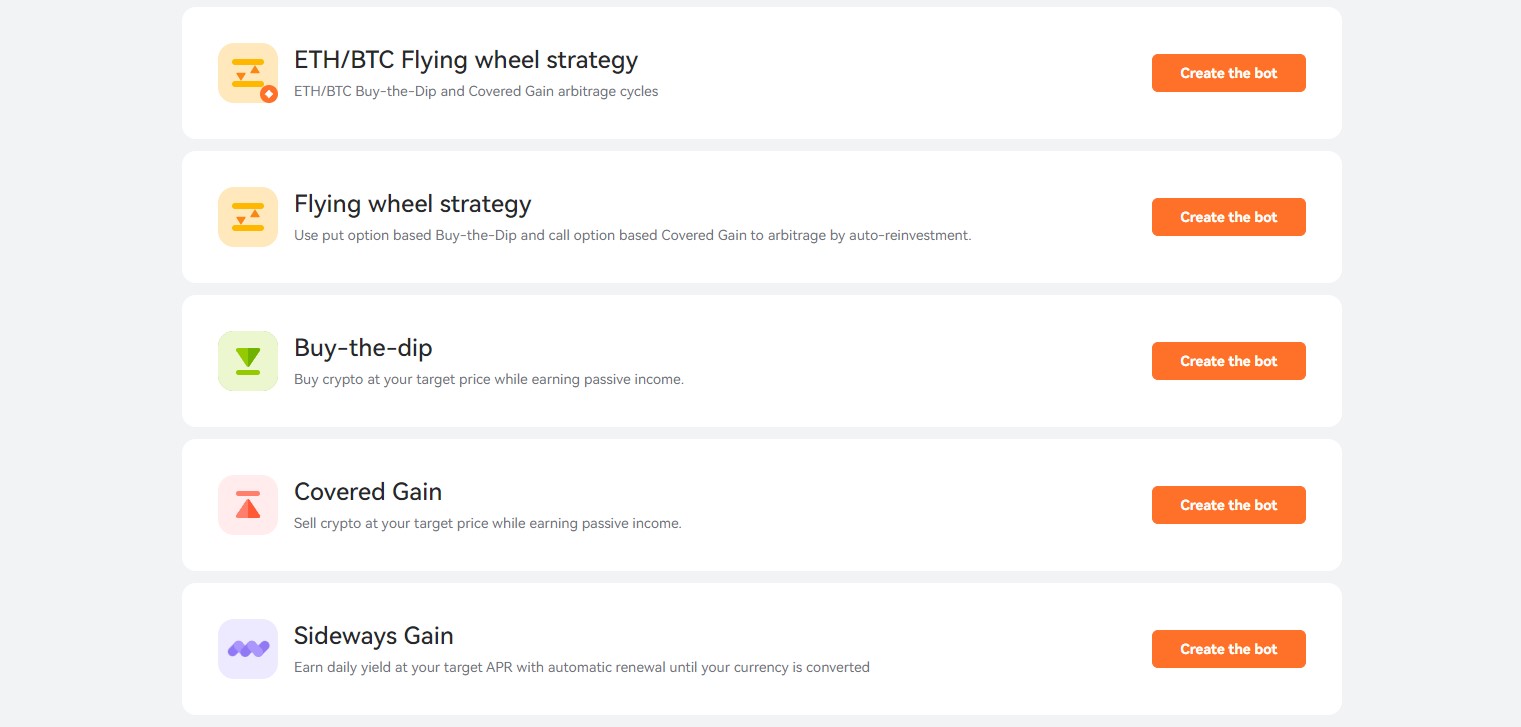Click the ETH/BTC Flying wheel strategy icon

(x=248, y=73)
